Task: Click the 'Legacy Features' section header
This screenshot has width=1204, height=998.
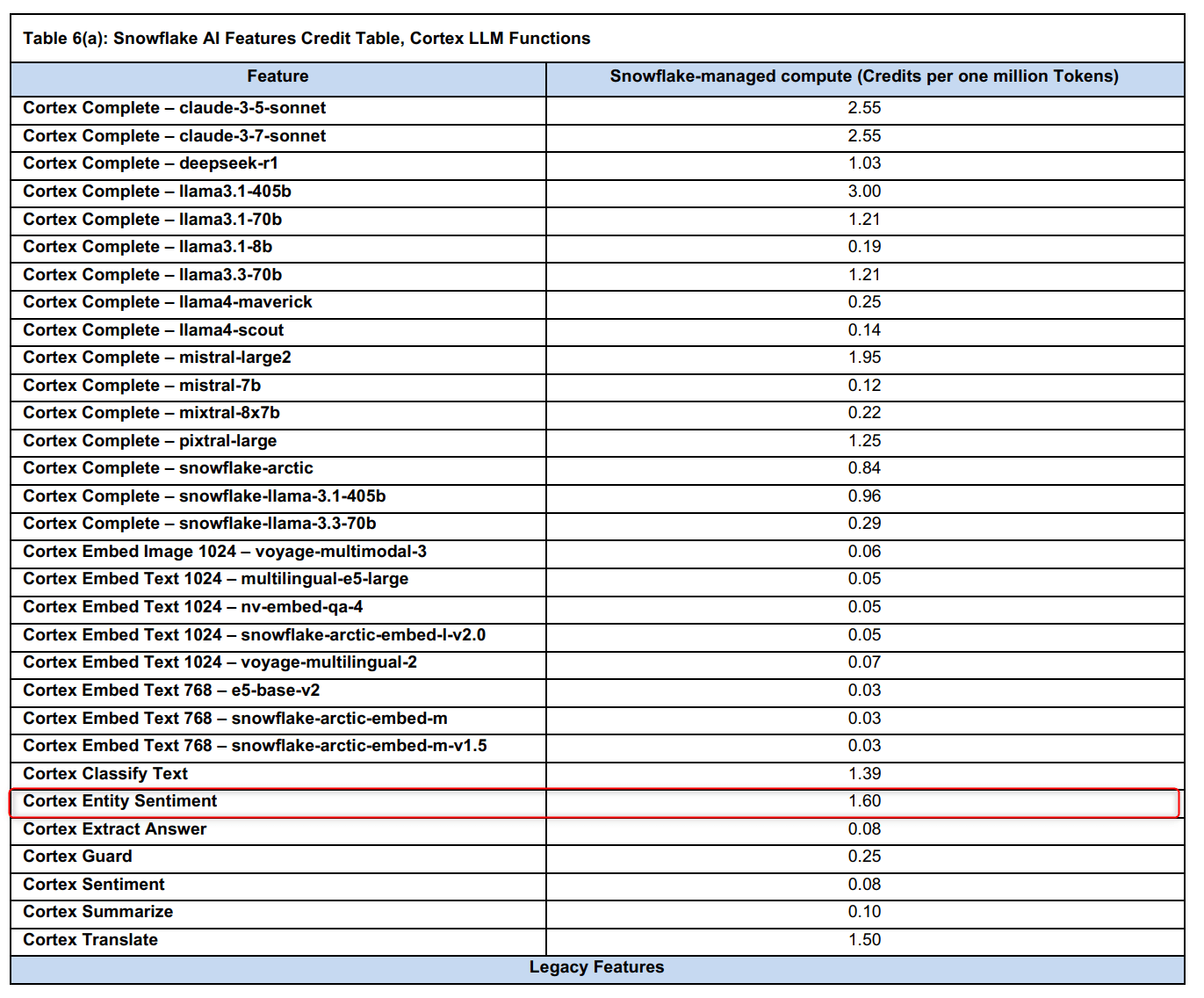Action: click(596, 967)
